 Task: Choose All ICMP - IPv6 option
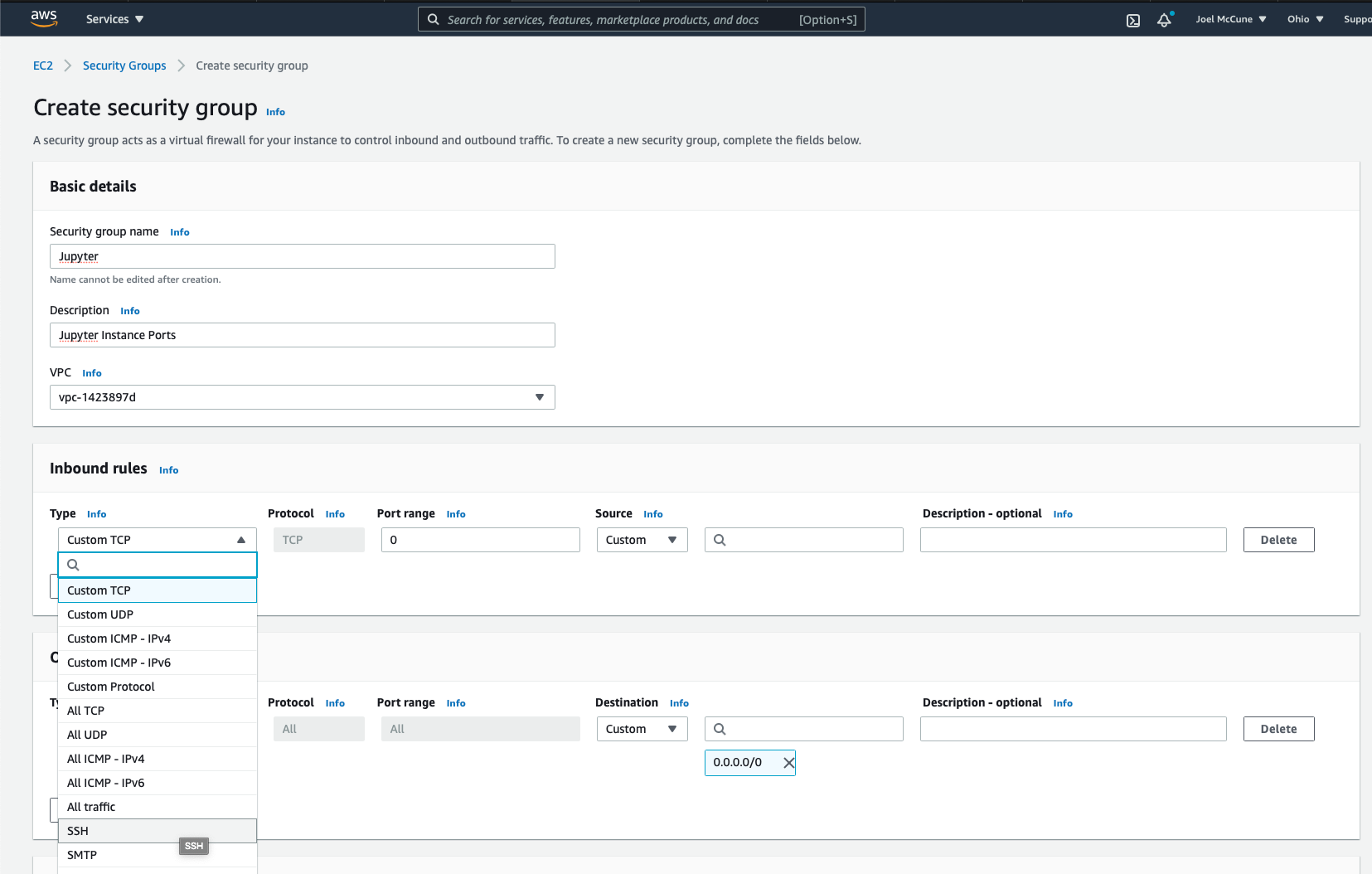coord(158,783)
